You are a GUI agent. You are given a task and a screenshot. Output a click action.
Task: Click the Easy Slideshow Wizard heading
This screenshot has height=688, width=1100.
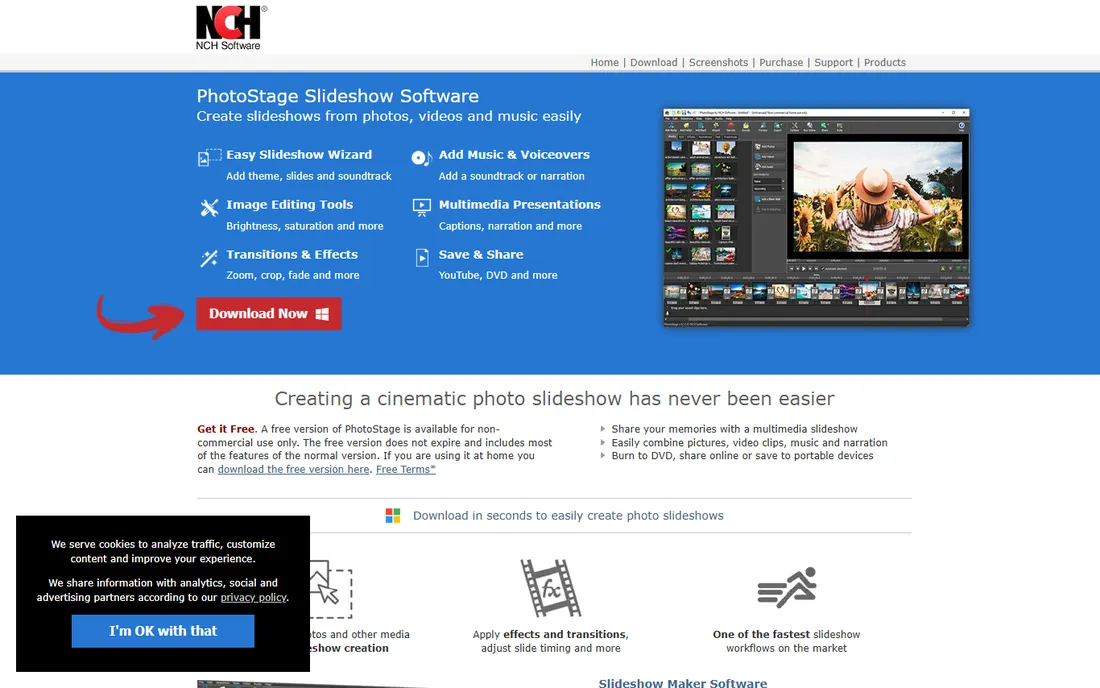pos(299,154)
